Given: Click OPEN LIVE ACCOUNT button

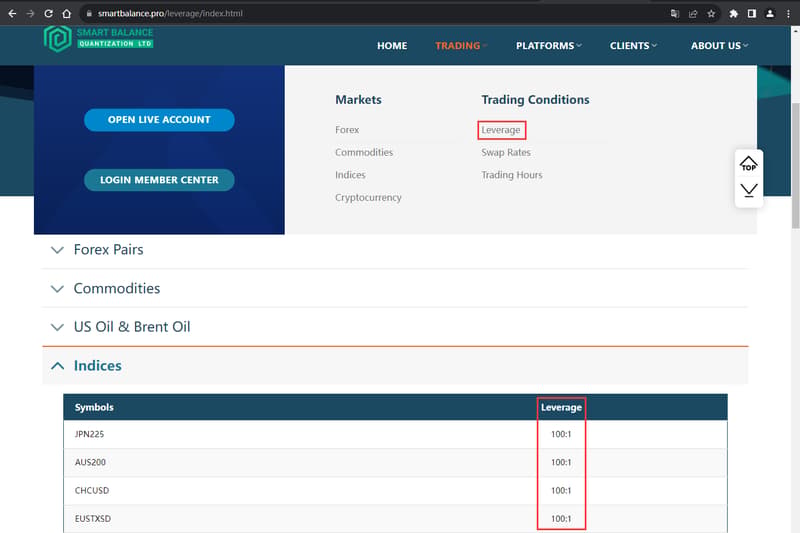Looking at the screenshot, I should click(x=159, y=120).
